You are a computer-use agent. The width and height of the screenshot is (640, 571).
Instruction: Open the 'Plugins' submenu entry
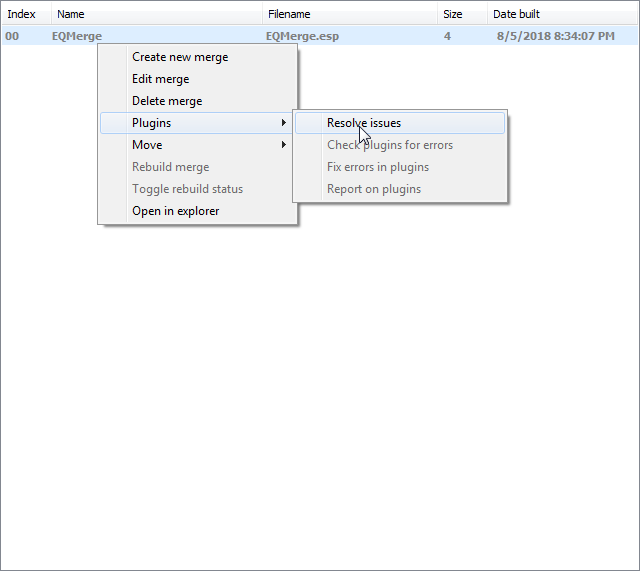pyautogui.click(x=198, y=123)
